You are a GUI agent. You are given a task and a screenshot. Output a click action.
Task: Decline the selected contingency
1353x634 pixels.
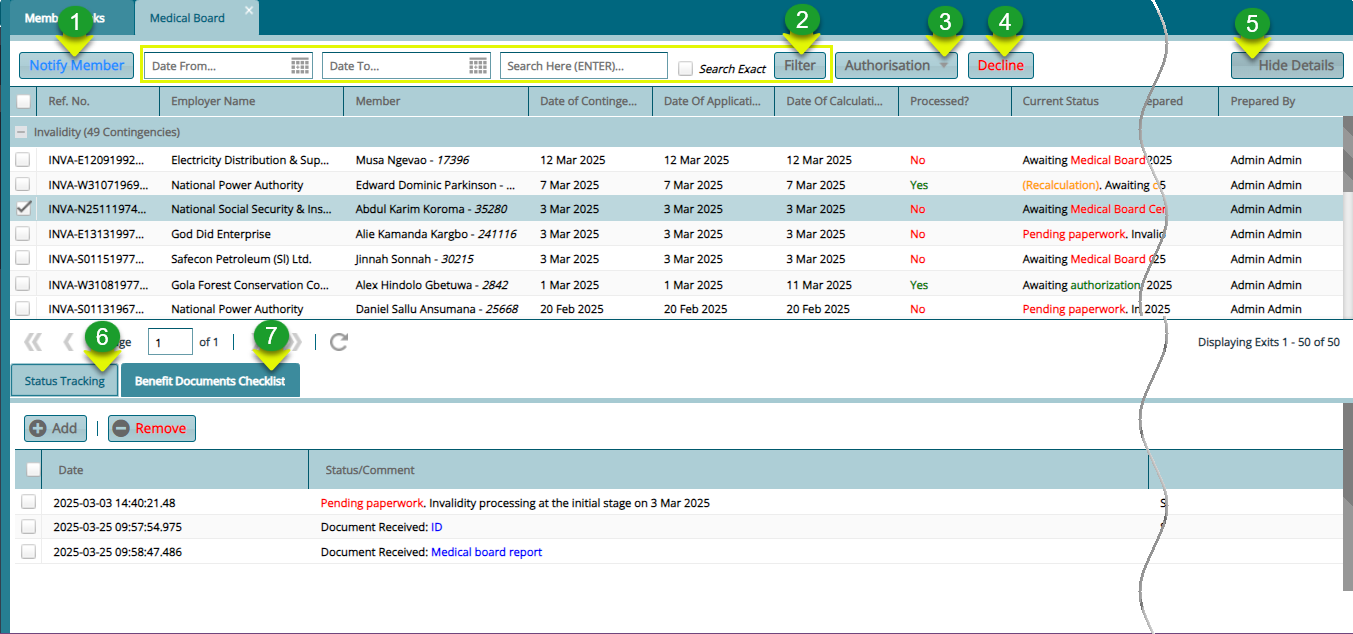1000,64
